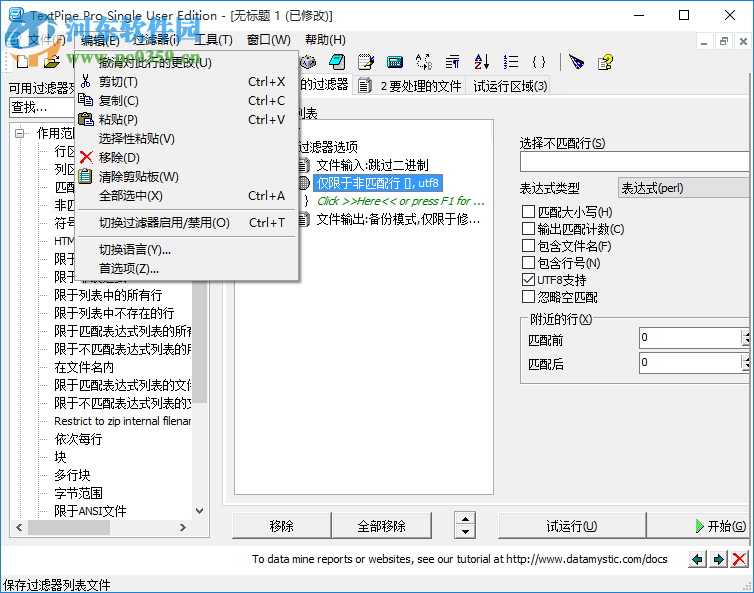Click the 匹配后 spinner arrows

745,362
